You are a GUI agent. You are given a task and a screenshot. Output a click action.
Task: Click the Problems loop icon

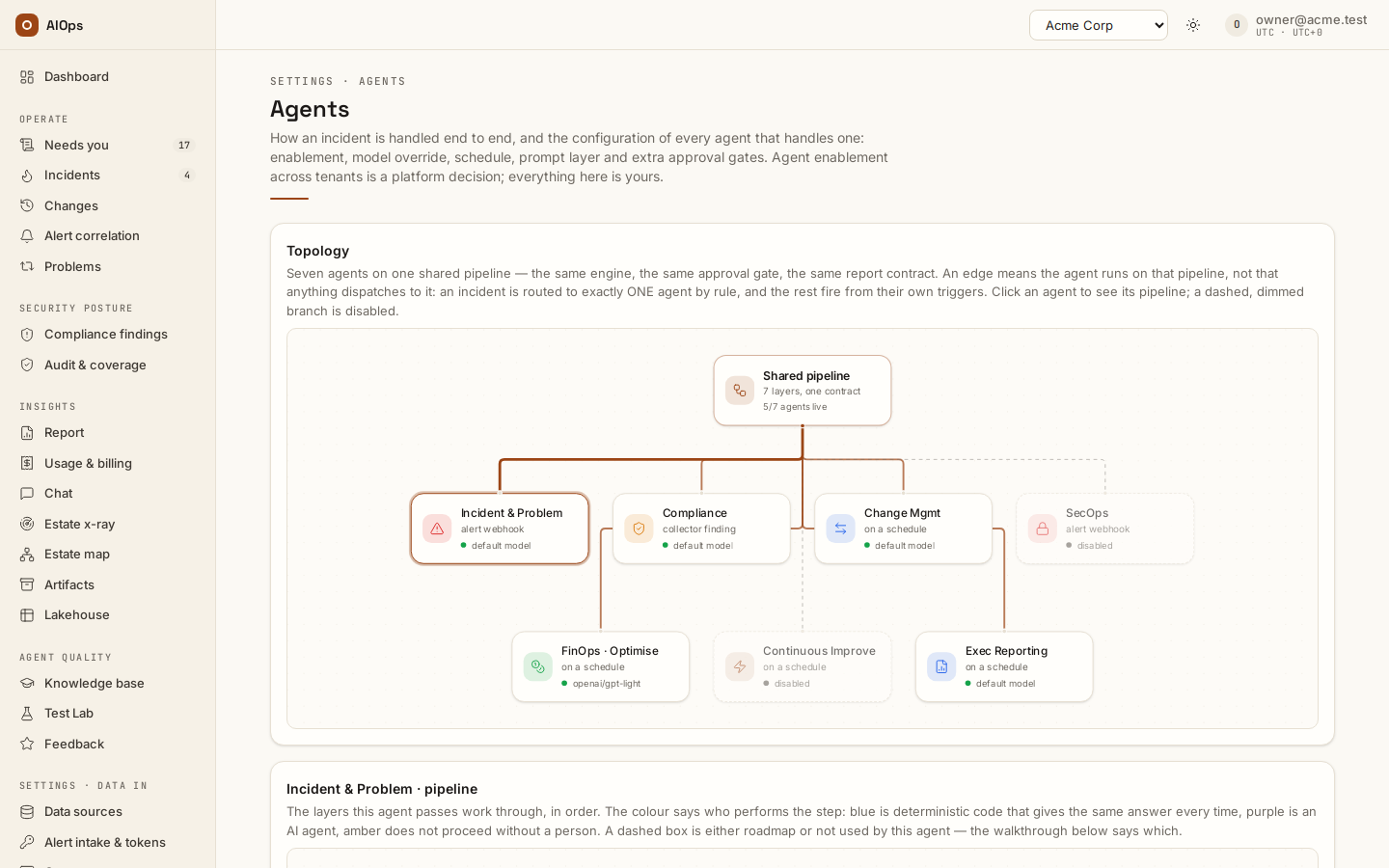point(27,267)
